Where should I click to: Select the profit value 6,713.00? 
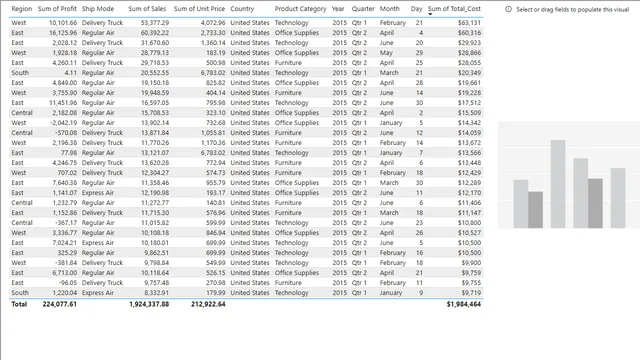click(64, 273)
